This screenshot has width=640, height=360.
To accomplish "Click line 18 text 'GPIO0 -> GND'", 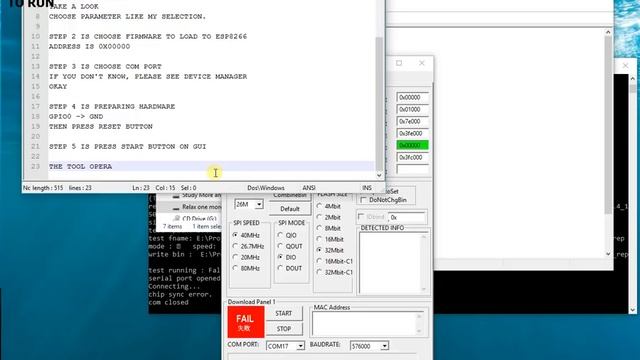I will [76, 116].
